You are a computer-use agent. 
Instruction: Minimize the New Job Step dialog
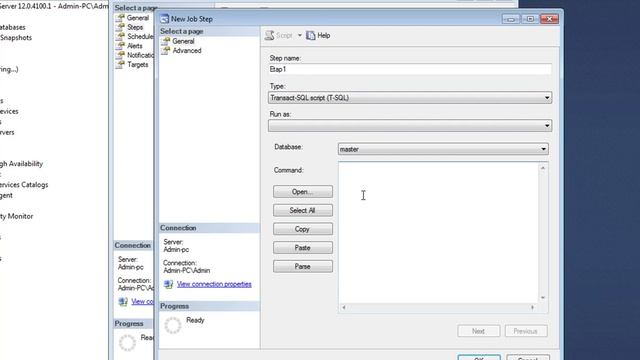coord(511,19)
